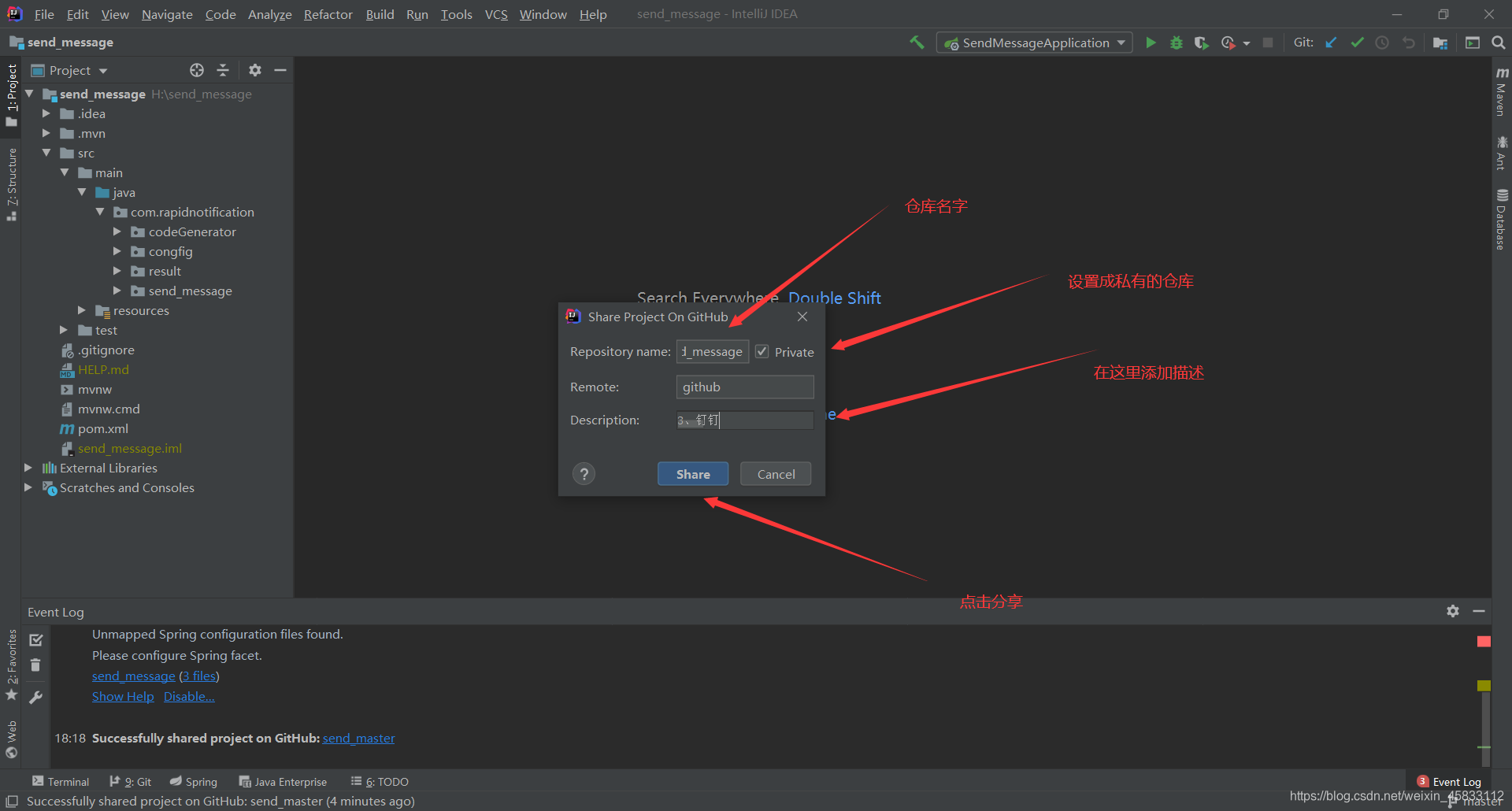Click the Build project hammer icon
The width and height of the screenshot is (1512, 811).
917,43
